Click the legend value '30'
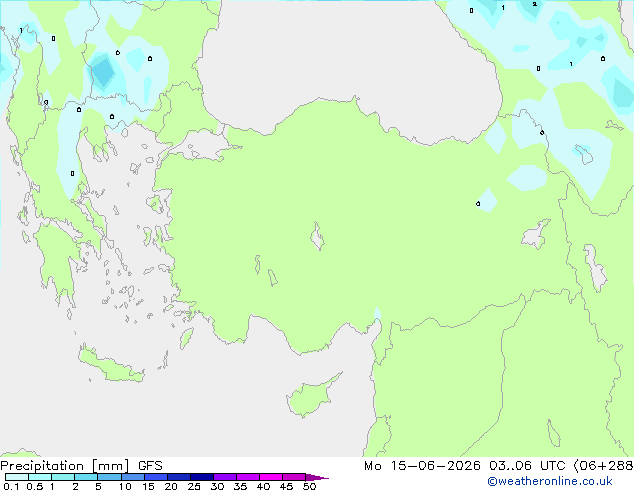634x490 pixels. point(217,486)
